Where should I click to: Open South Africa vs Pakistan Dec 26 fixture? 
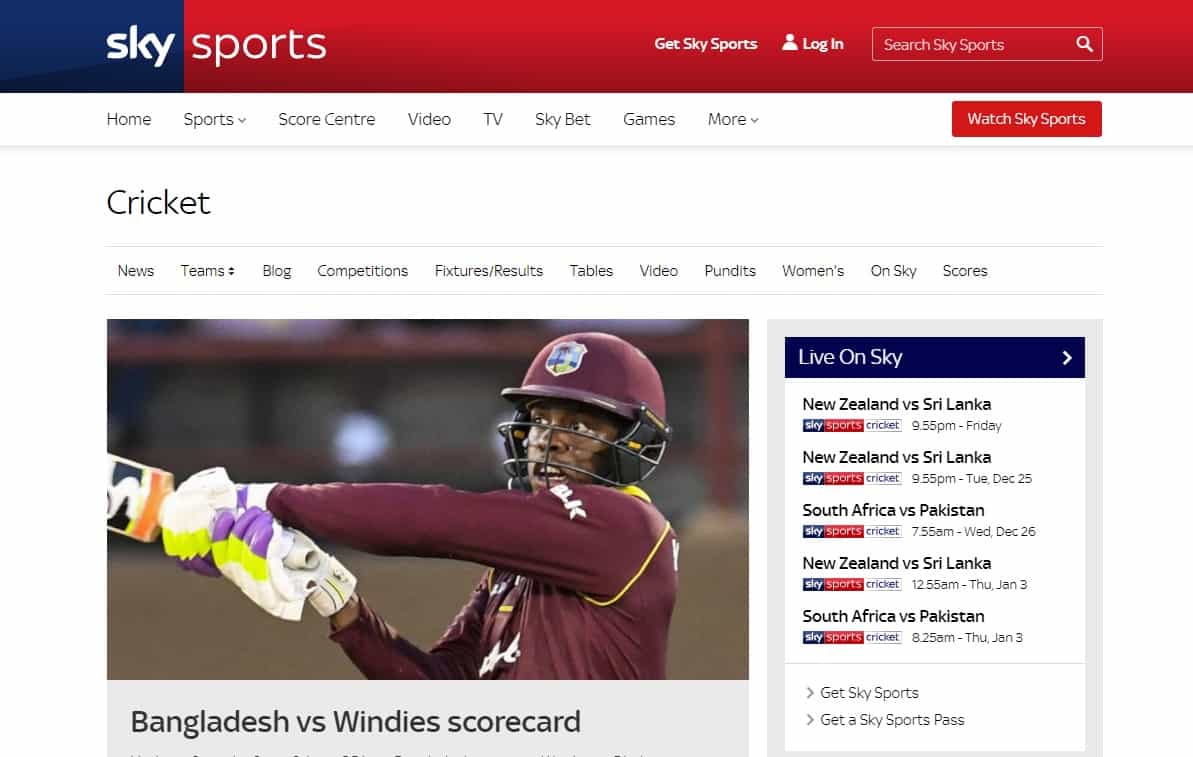(893, 510)
